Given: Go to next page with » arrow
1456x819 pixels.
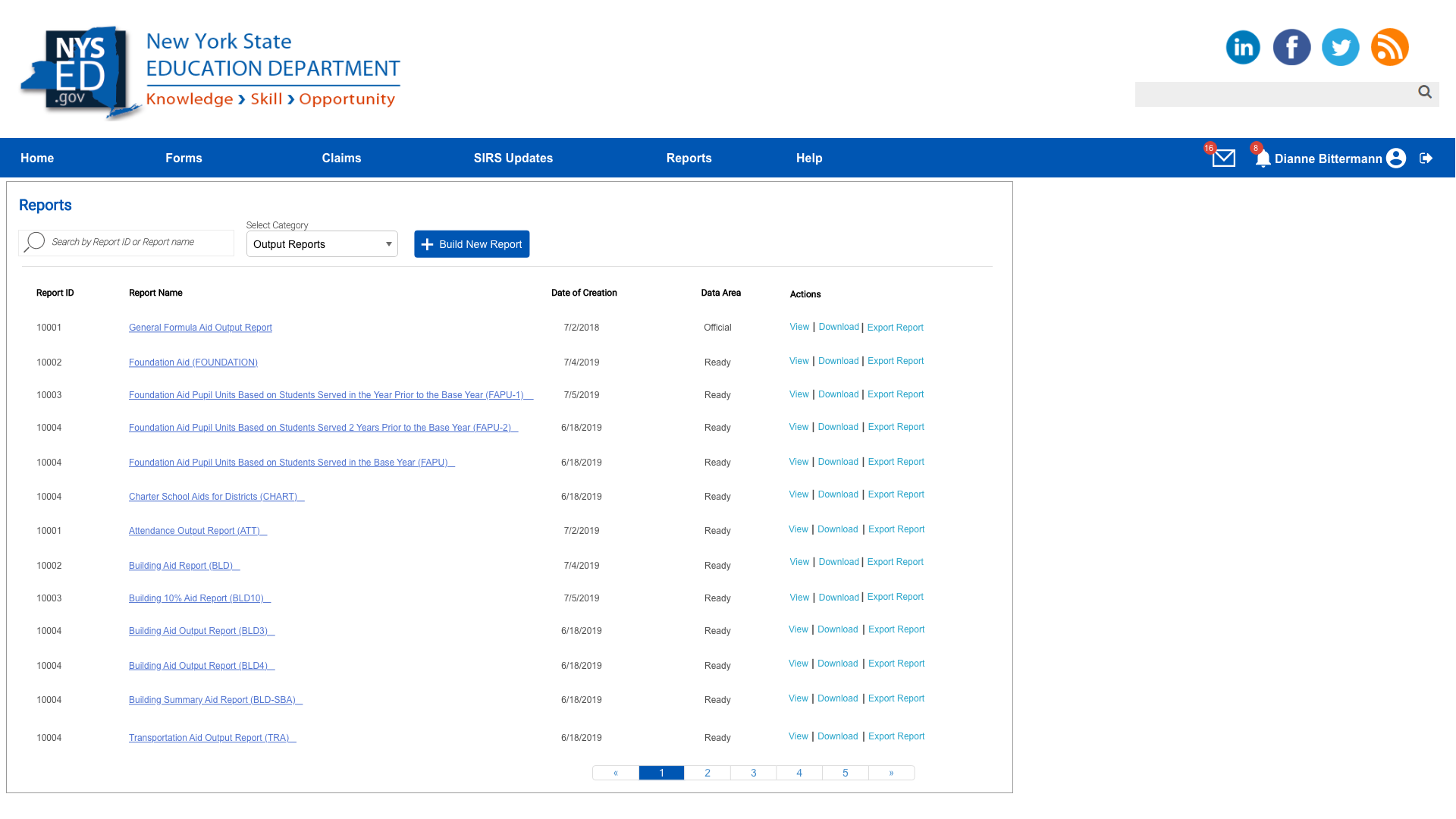Looking at the screenshot, I should pyautogui.click(x=891, y=773).
